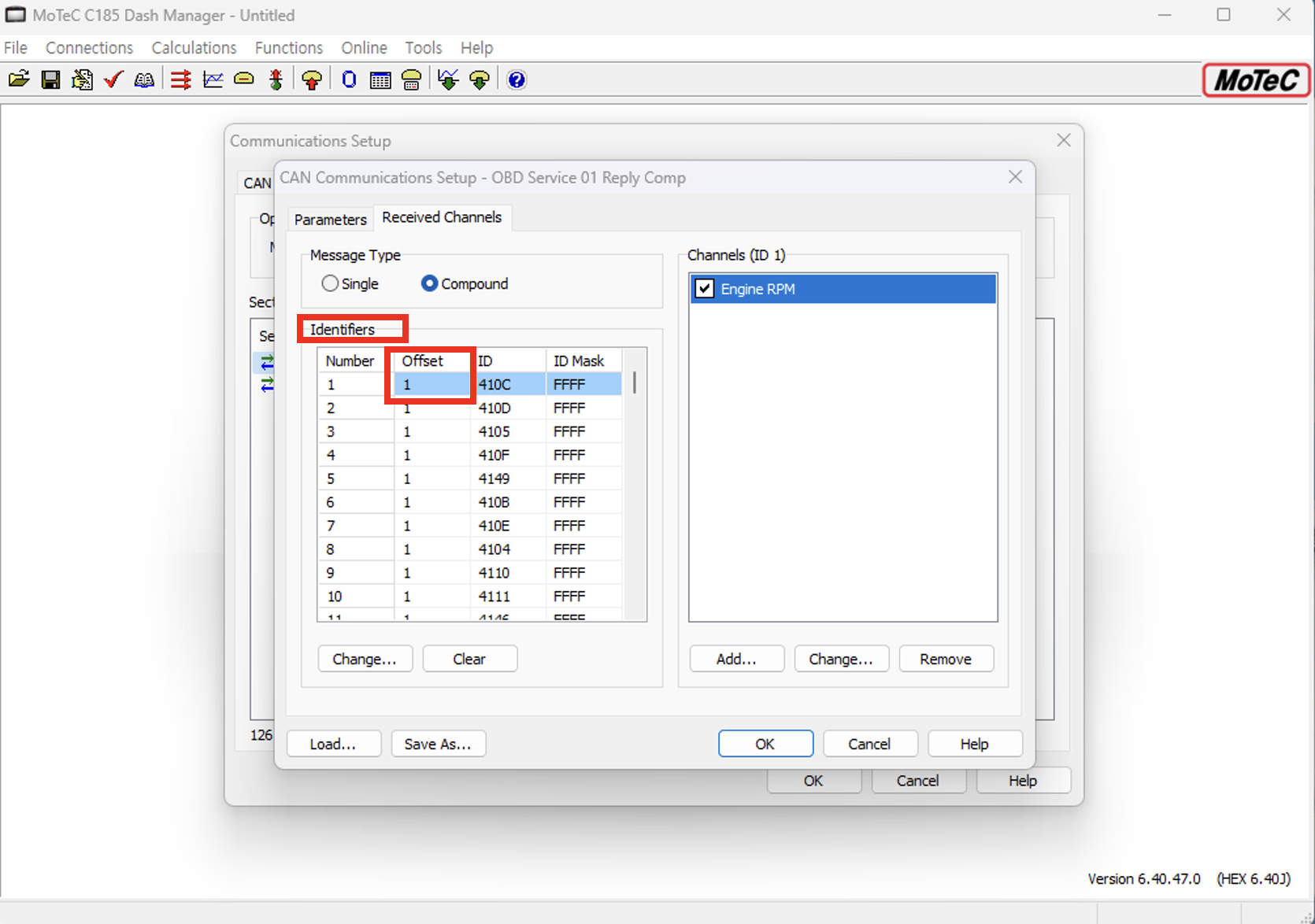
Task: Click the get logged data green-arrow icon
Action: point(448,79)
